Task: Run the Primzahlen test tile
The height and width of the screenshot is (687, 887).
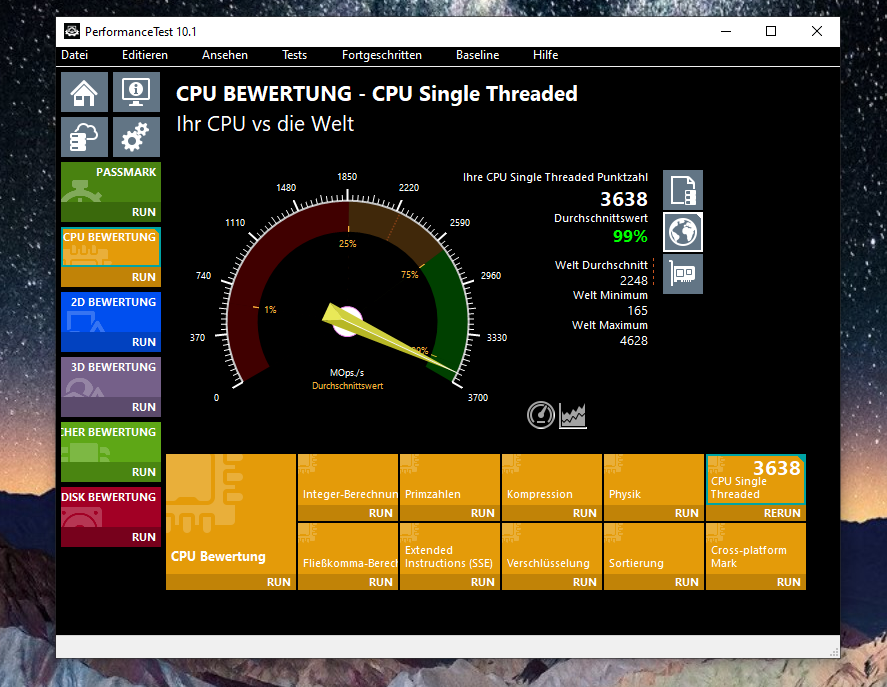Action: (482, 513)
